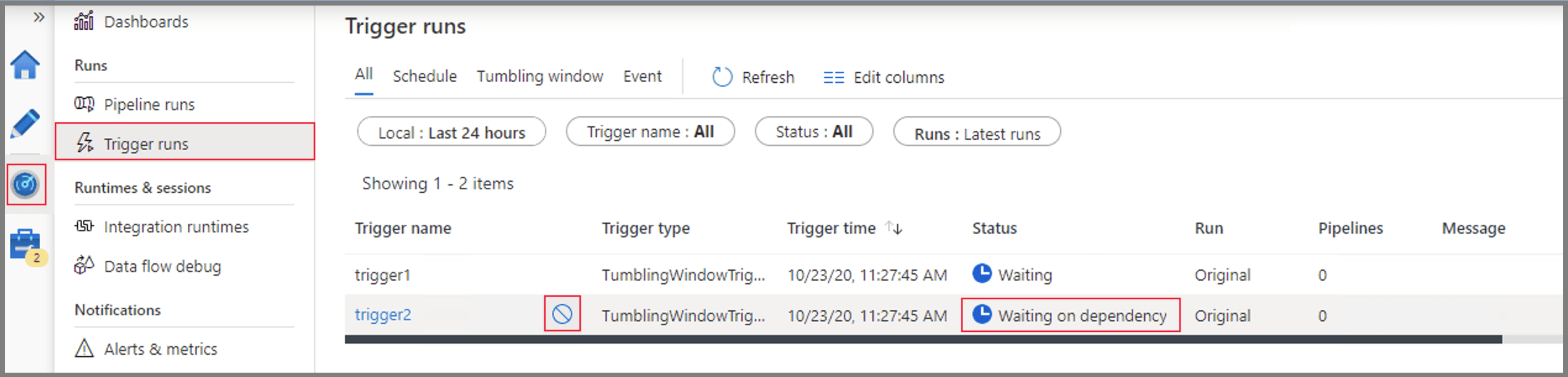Collapse the left panel using the double chevron
Viewport: 1568px width, 377px height.
coord(40,17)
